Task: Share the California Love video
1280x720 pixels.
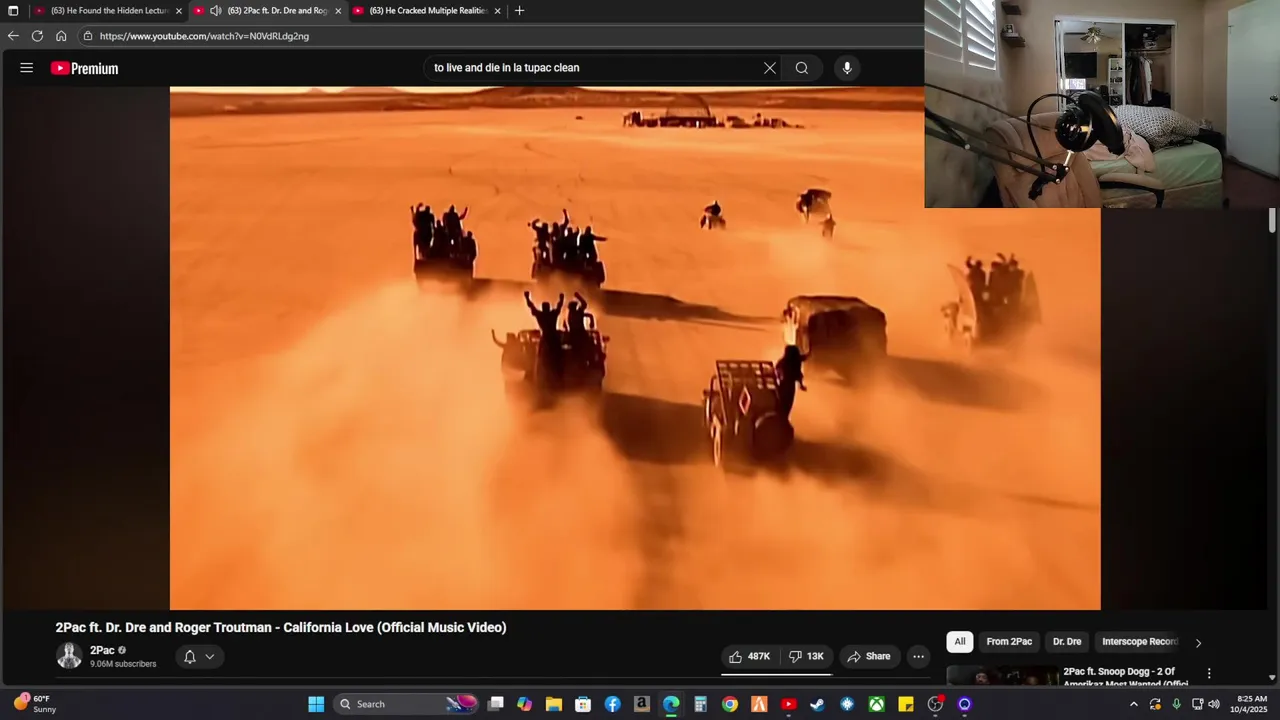Action: coord(868,656)
